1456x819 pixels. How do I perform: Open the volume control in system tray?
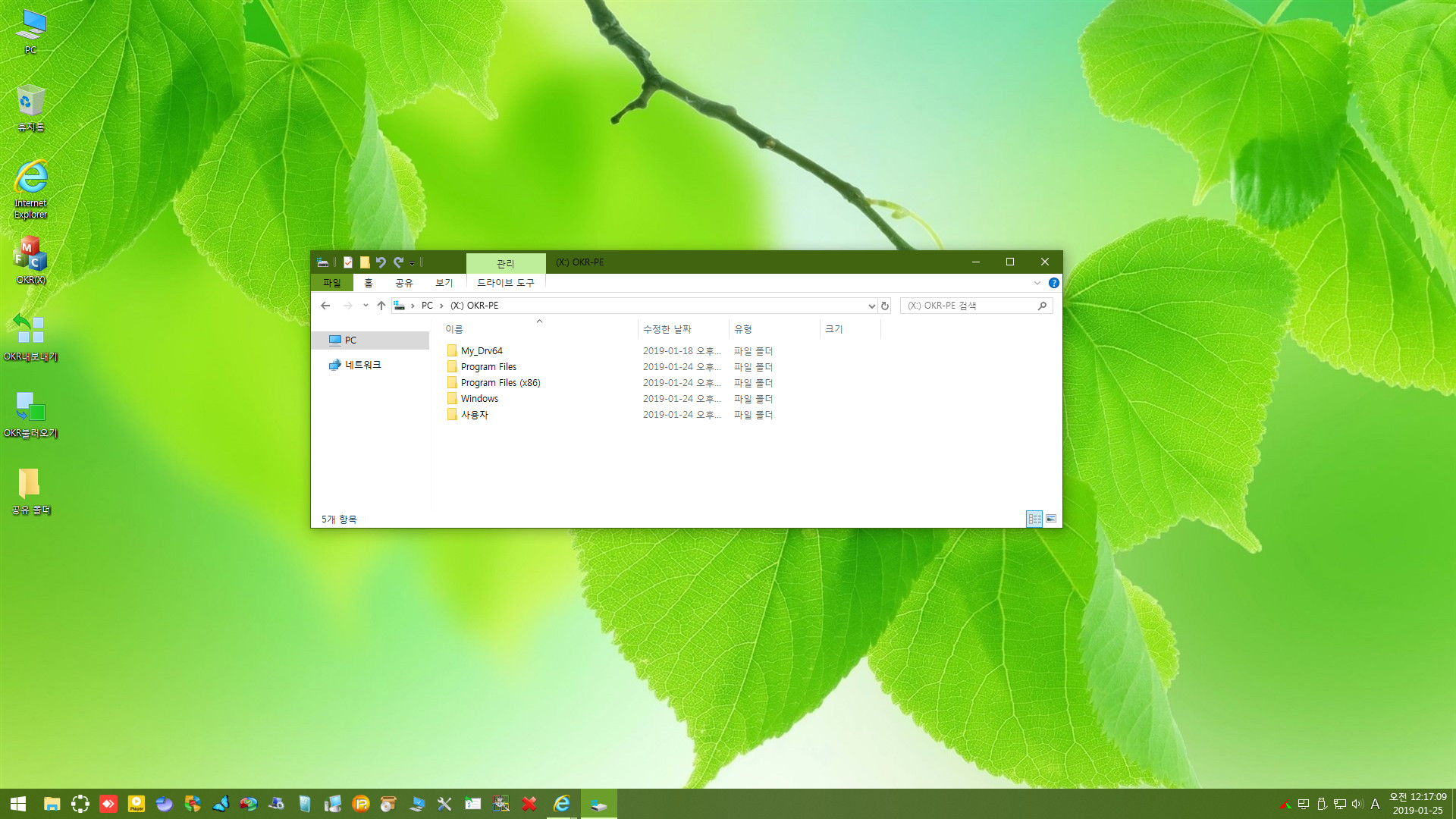pyautogui.click(x=1357, y=804)
